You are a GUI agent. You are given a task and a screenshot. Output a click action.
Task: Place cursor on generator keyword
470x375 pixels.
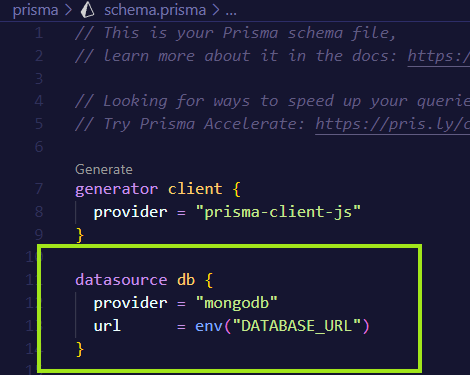(116, 189)
